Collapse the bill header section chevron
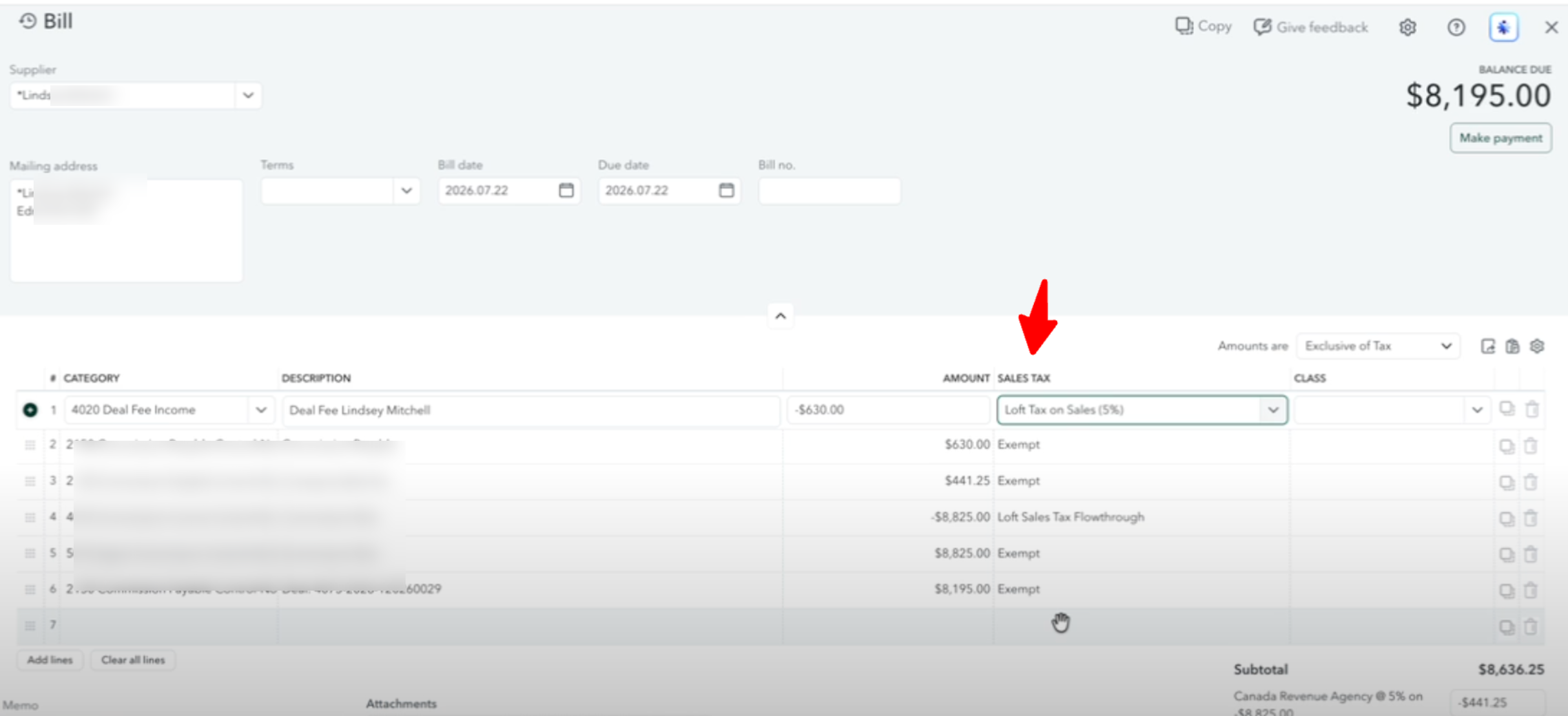This screenshot has width=1568, height=716. [780, 316]
